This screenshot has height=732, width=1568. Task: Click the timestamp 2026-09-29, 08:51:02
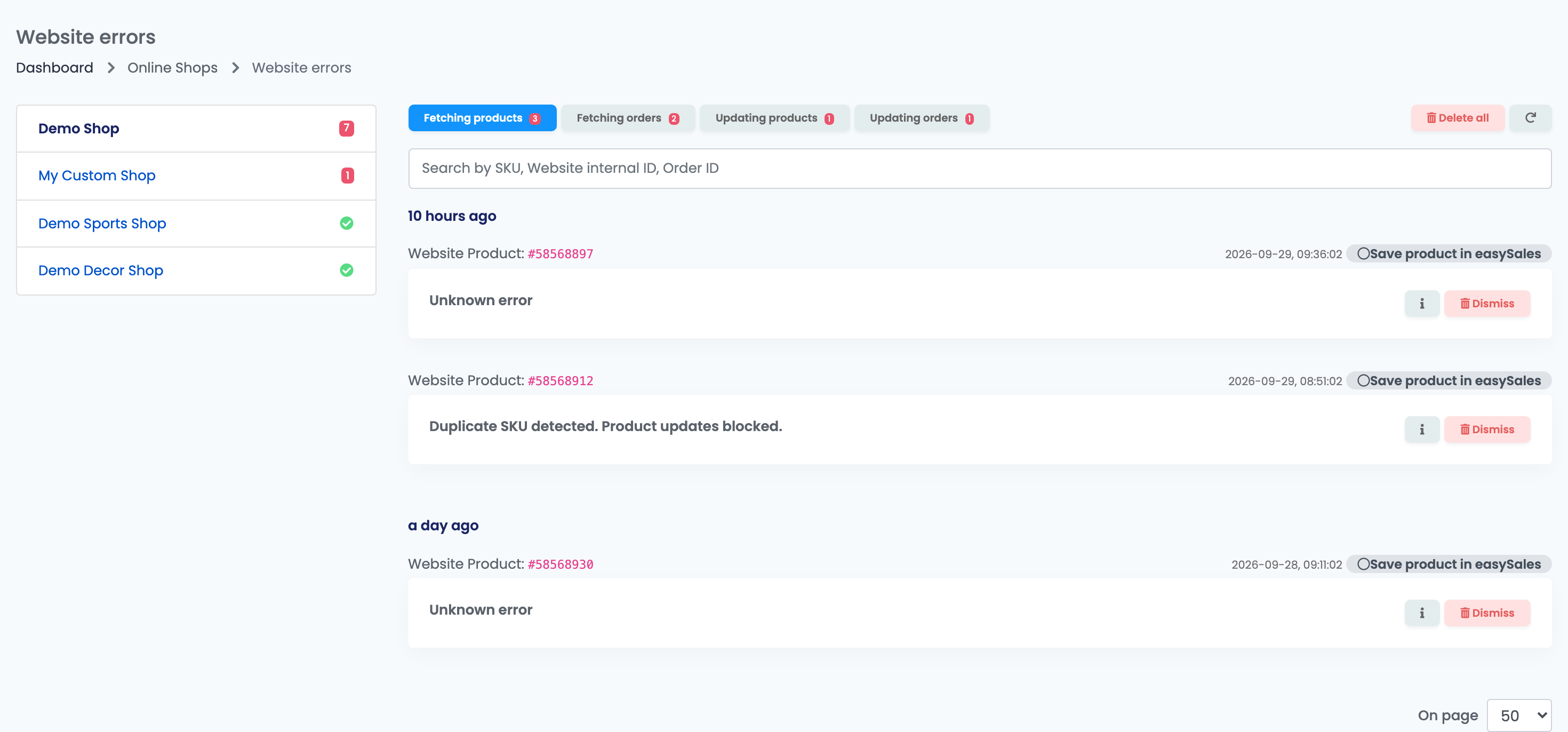click(1285, 381)
